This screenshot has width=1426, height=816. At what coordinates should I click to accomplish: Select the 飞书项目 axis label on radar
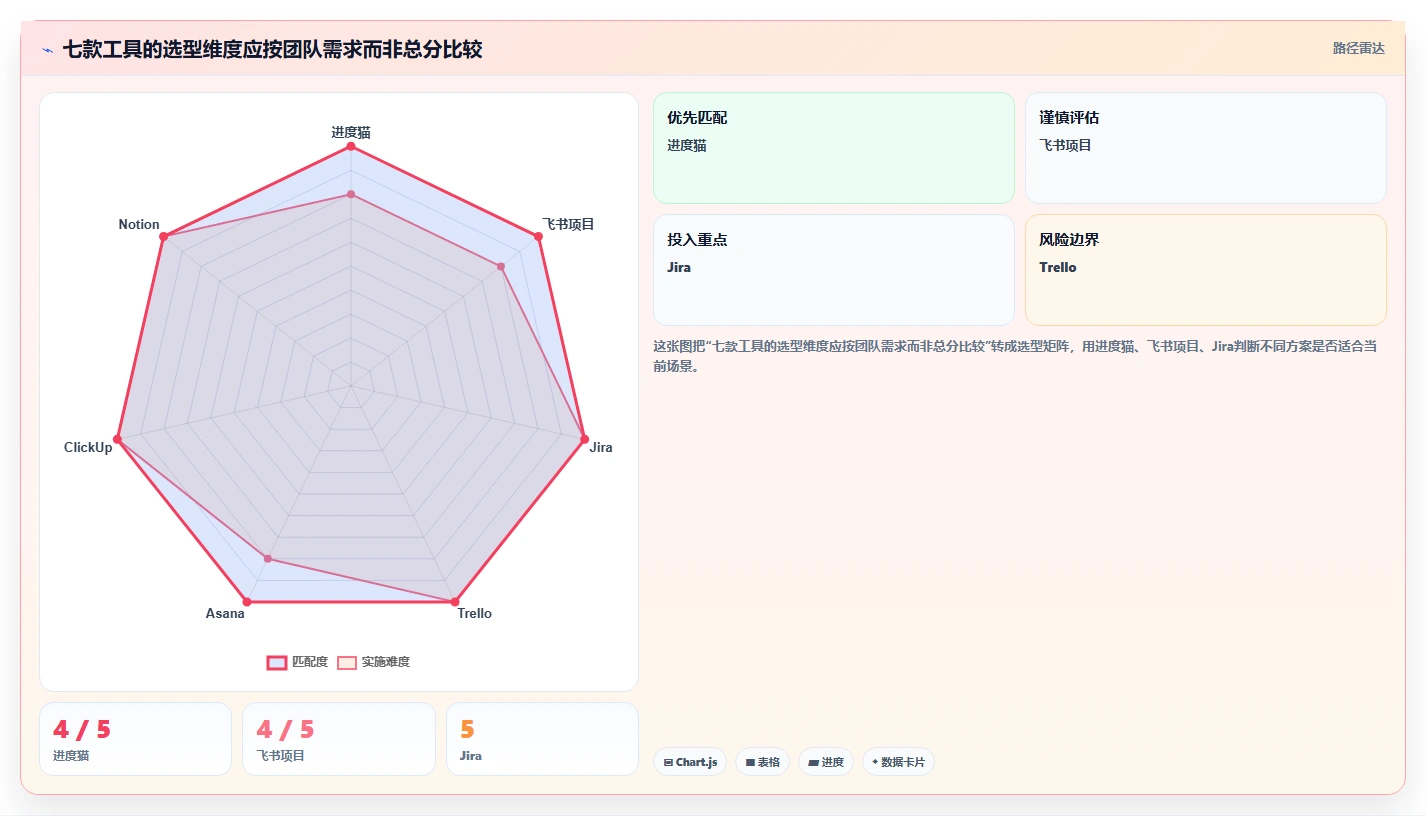point(568,224)
